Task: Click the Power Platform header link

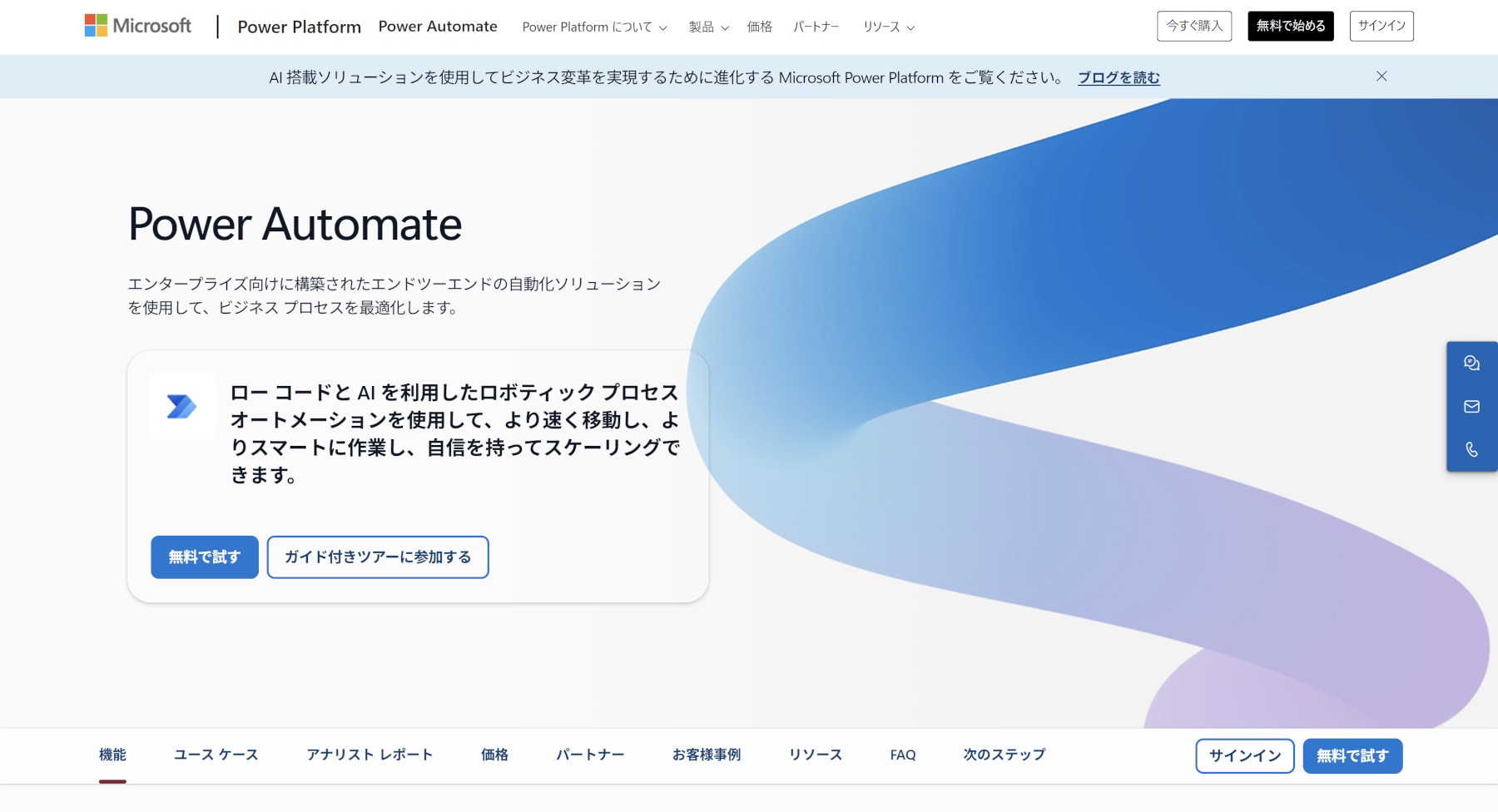Action: 299,27
